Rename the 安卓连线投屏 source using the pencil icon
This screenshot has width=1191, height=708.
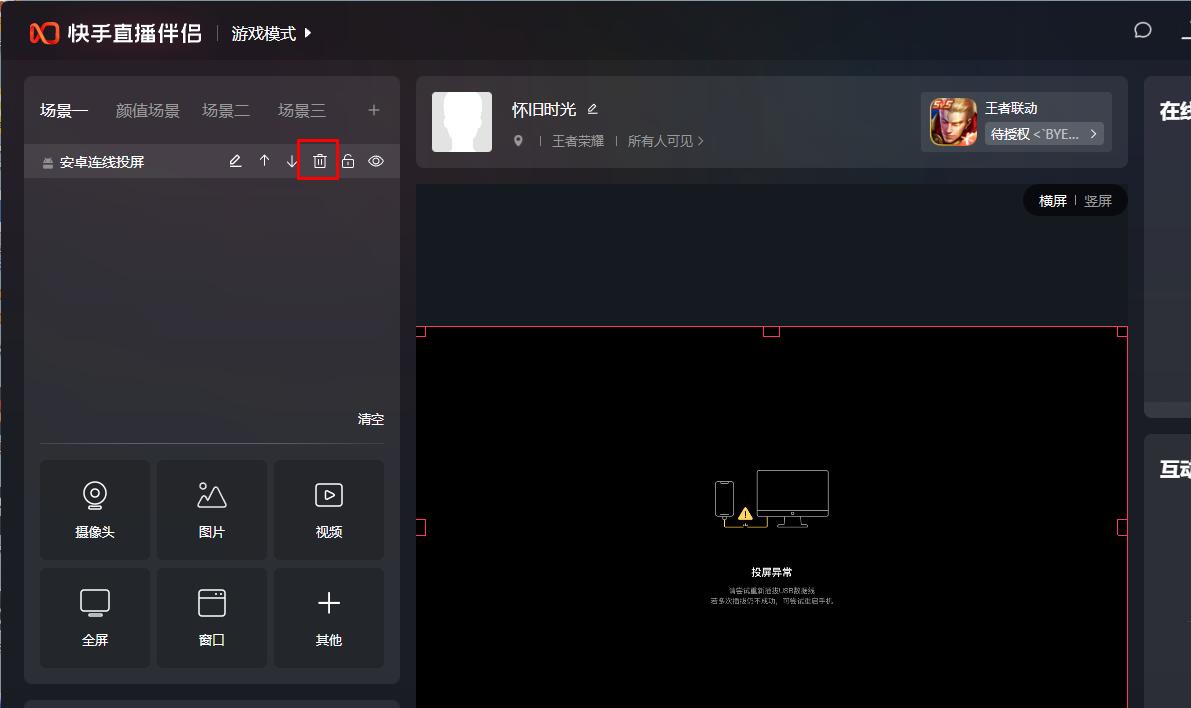[x=235, y=161]
